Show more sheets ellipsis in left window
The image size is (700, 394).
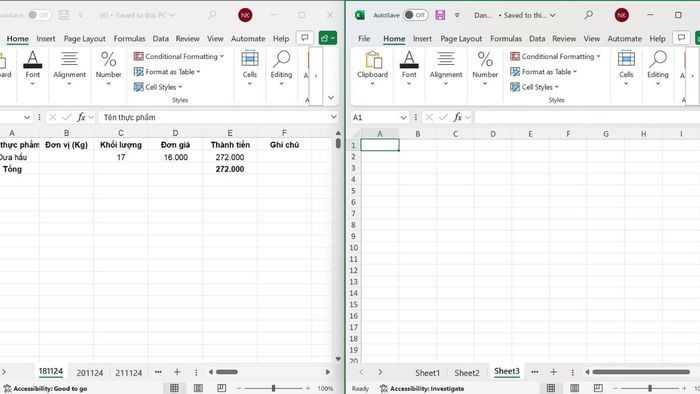point(158,372)
